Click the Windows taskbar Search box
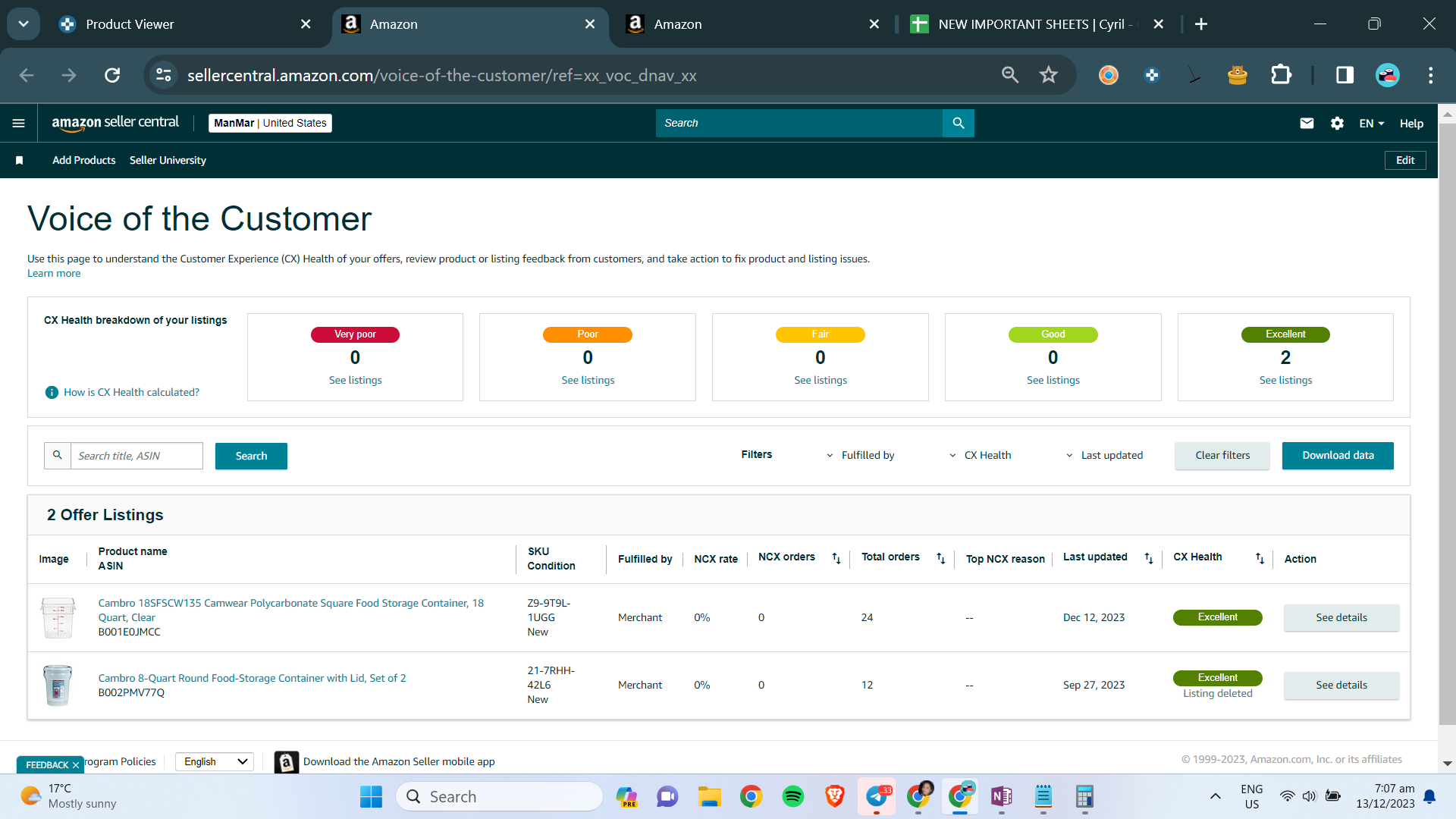 (499, 796)
